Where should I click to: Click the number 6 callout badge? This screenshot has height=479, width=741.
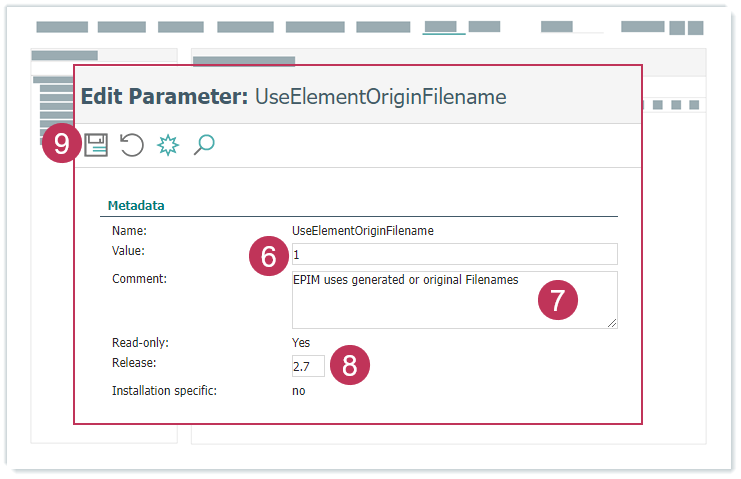point(268,257)
